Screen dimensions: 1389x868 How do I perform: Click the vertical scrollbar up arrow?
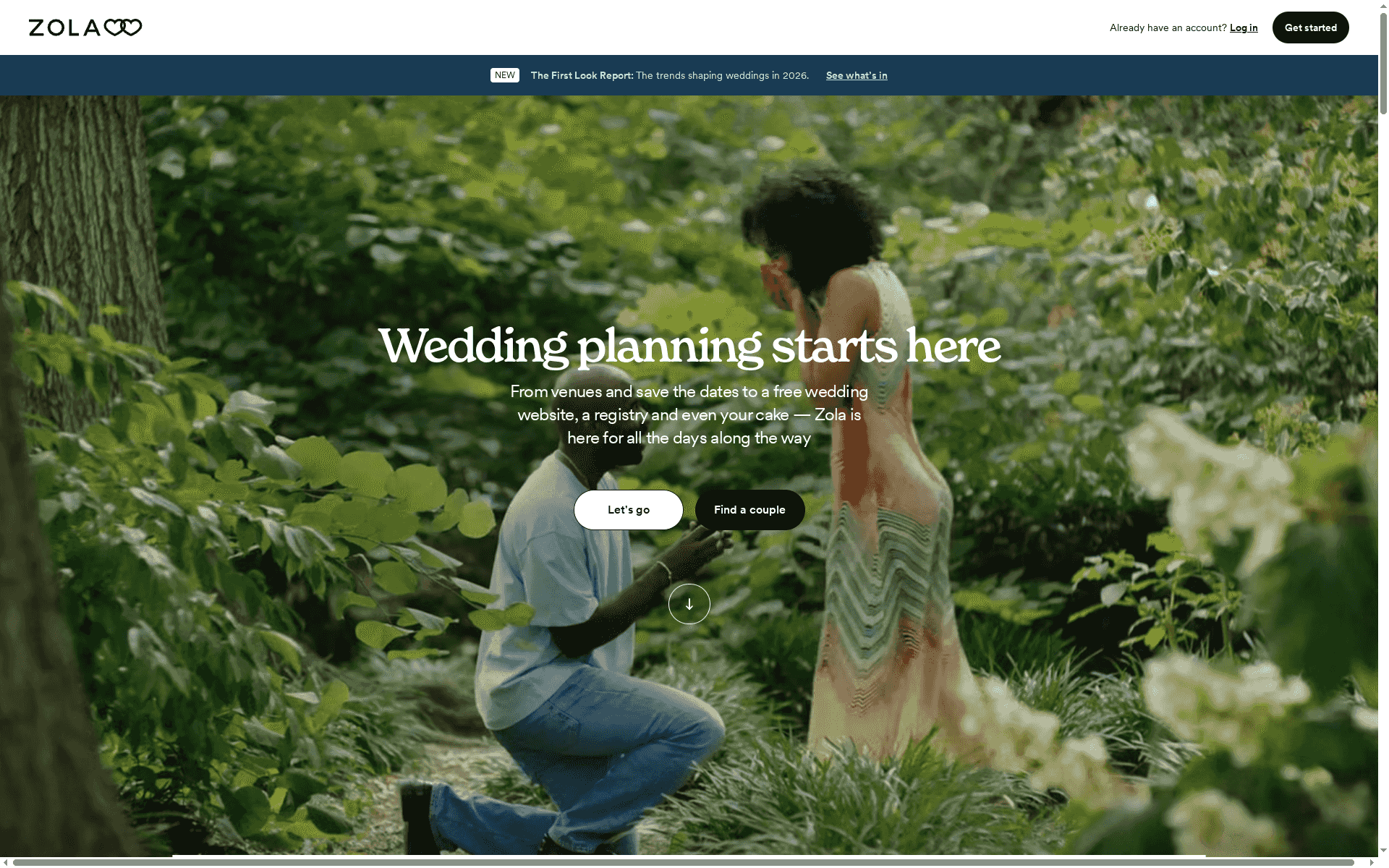[1383, 5]
